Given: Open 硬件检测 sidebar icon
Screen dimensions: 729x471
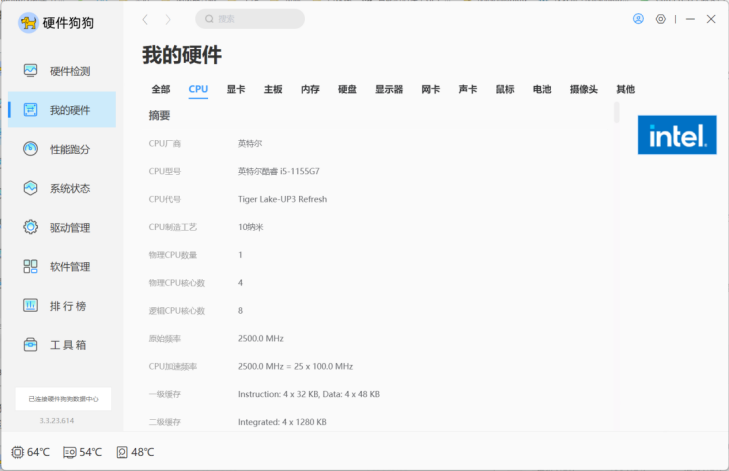Looking at the screenshot, I should 31,71.
